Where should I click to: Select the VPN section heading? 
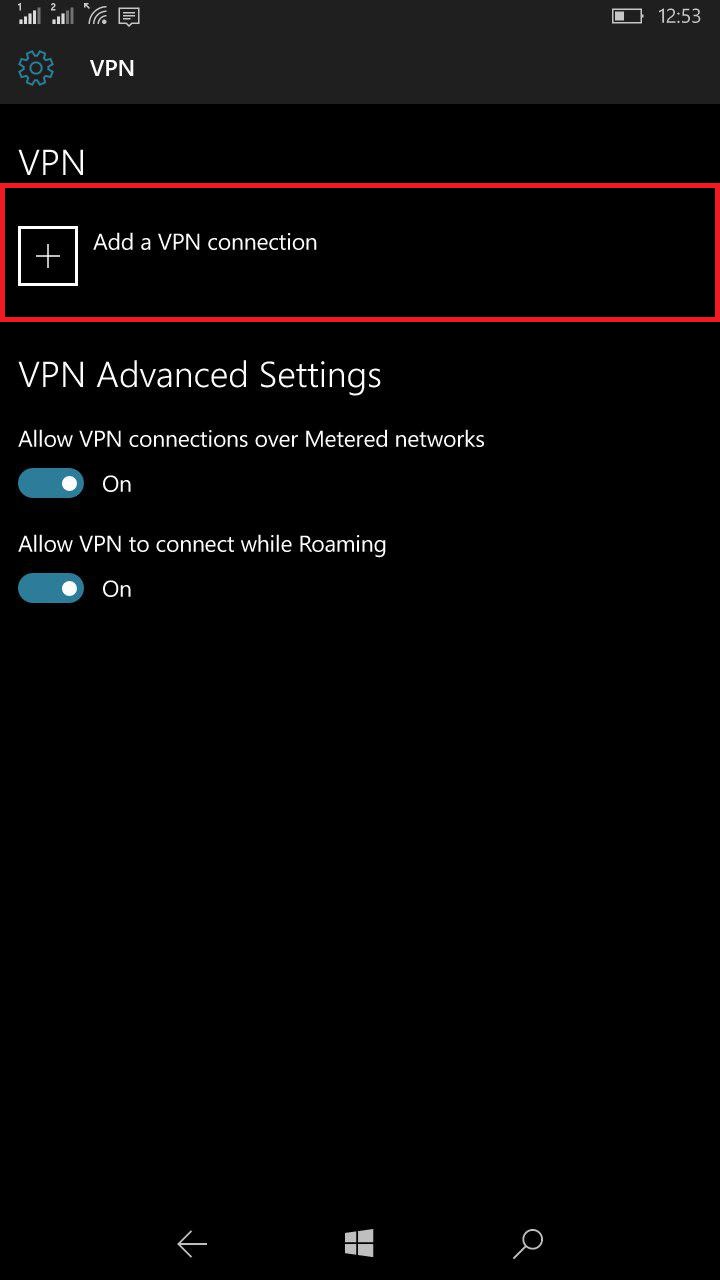pyautogui.click(x=52, y=162)
